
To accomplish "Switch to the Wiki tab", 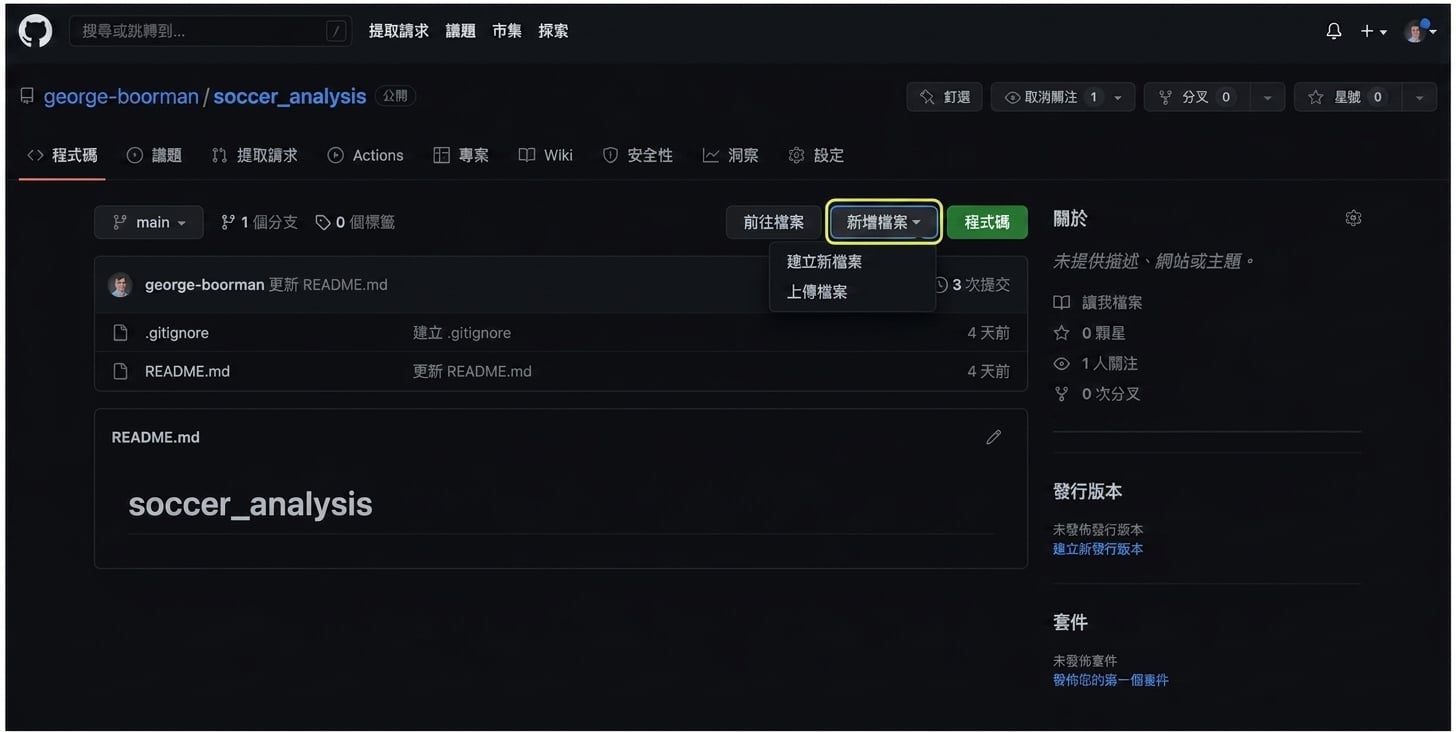I will pos(546,155).
